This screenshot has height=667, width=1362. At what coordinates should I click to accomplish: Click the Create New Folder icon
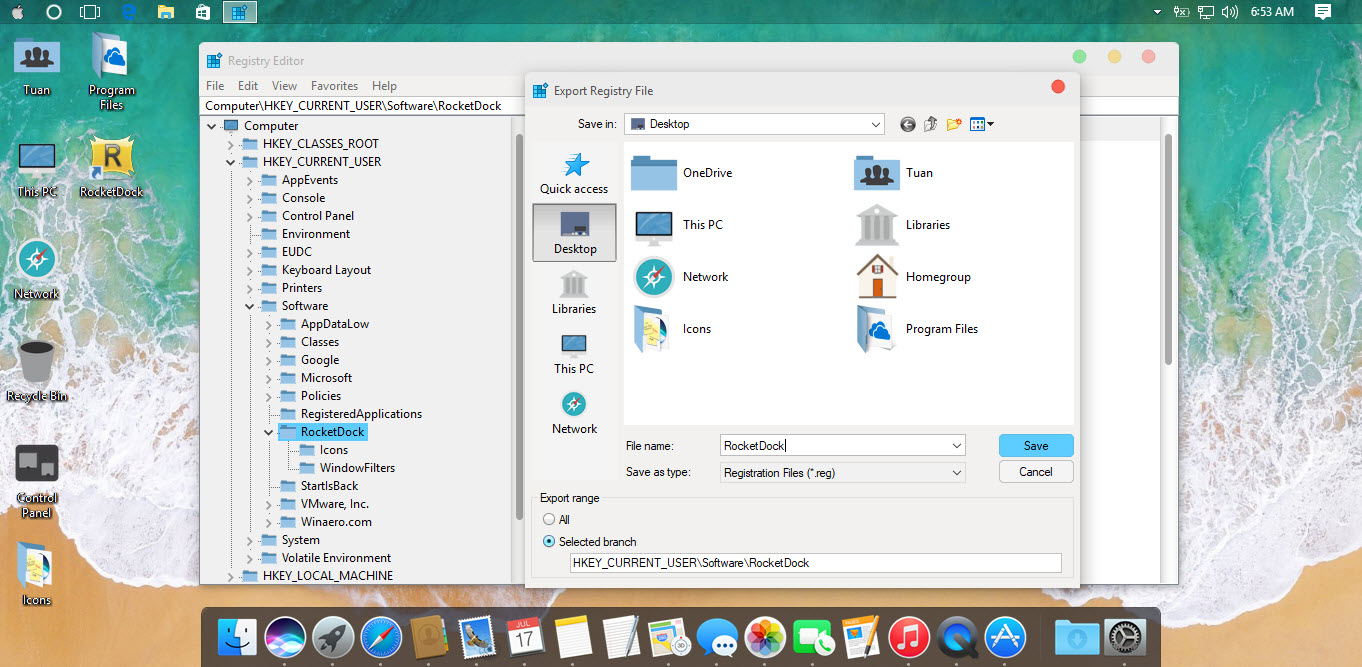click(951, 124)
